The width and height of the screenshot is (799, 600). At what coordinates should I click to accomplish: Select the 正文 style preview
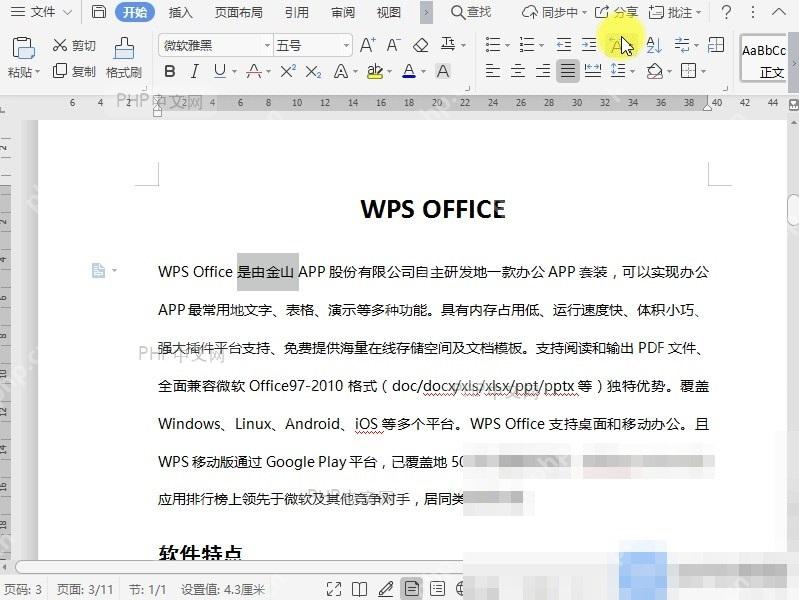point(763,60)
